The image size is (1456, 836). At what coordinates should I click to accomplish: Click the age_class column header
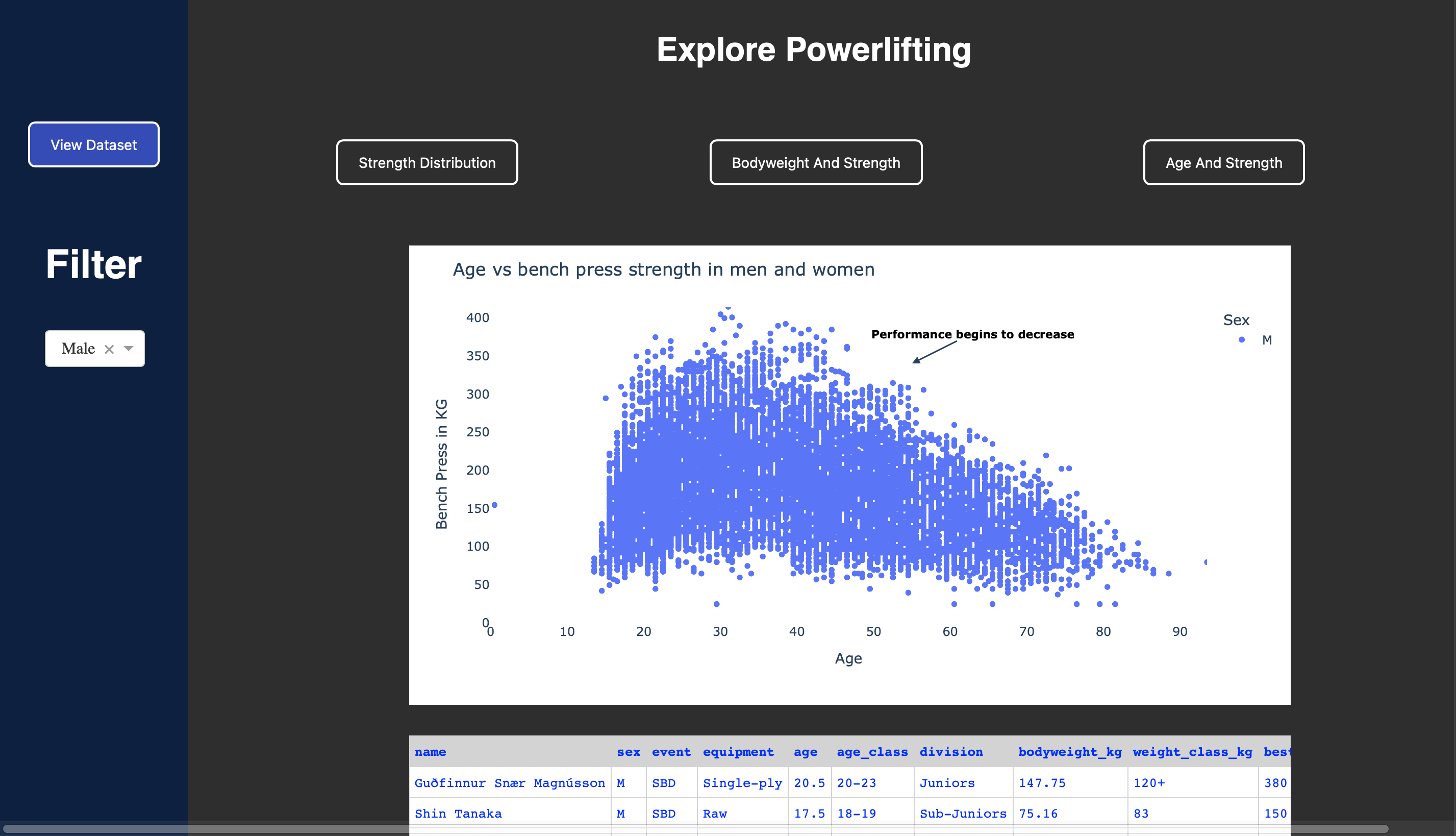point(872,752)
